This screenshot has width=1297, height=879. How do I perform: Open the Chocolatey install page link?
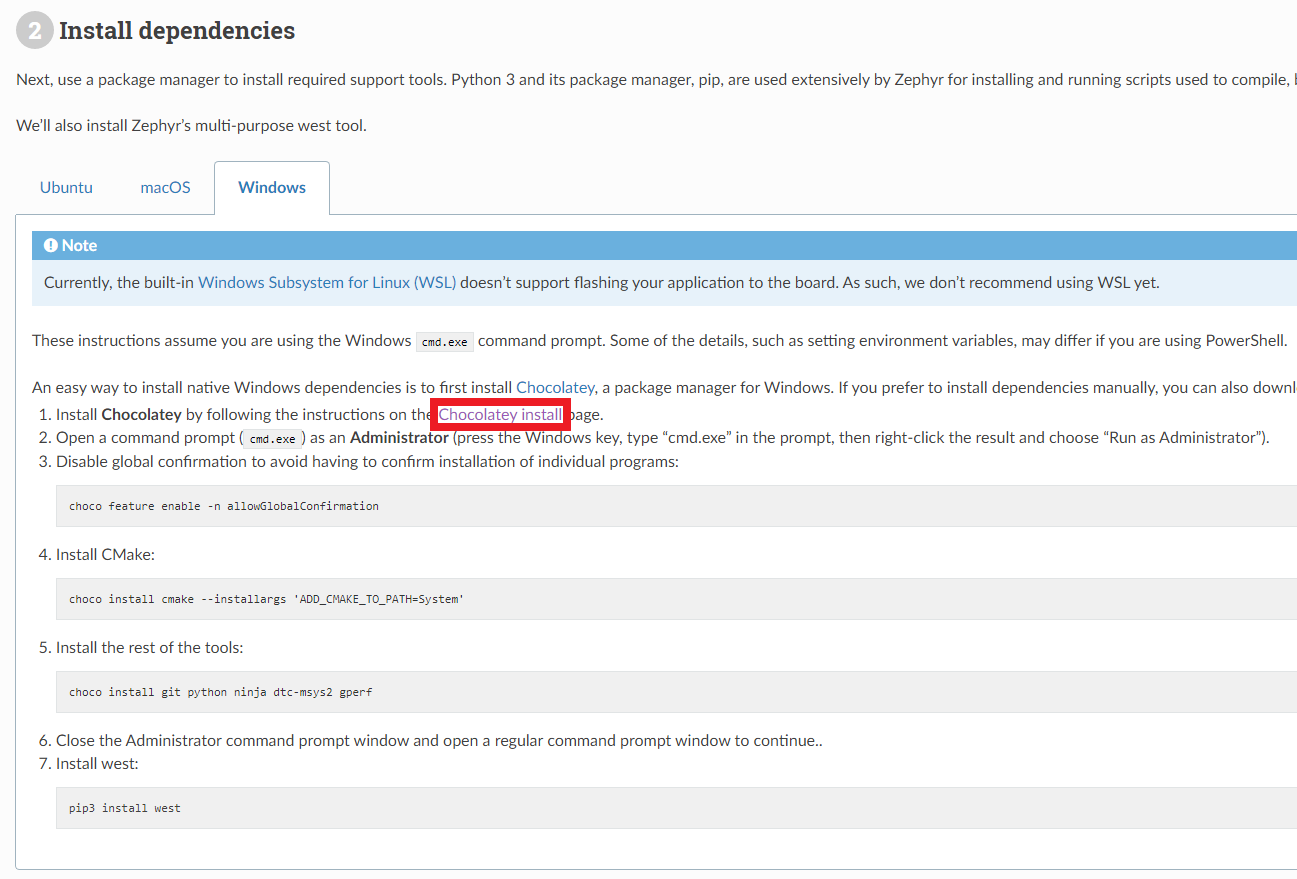[x=500, y=414]
